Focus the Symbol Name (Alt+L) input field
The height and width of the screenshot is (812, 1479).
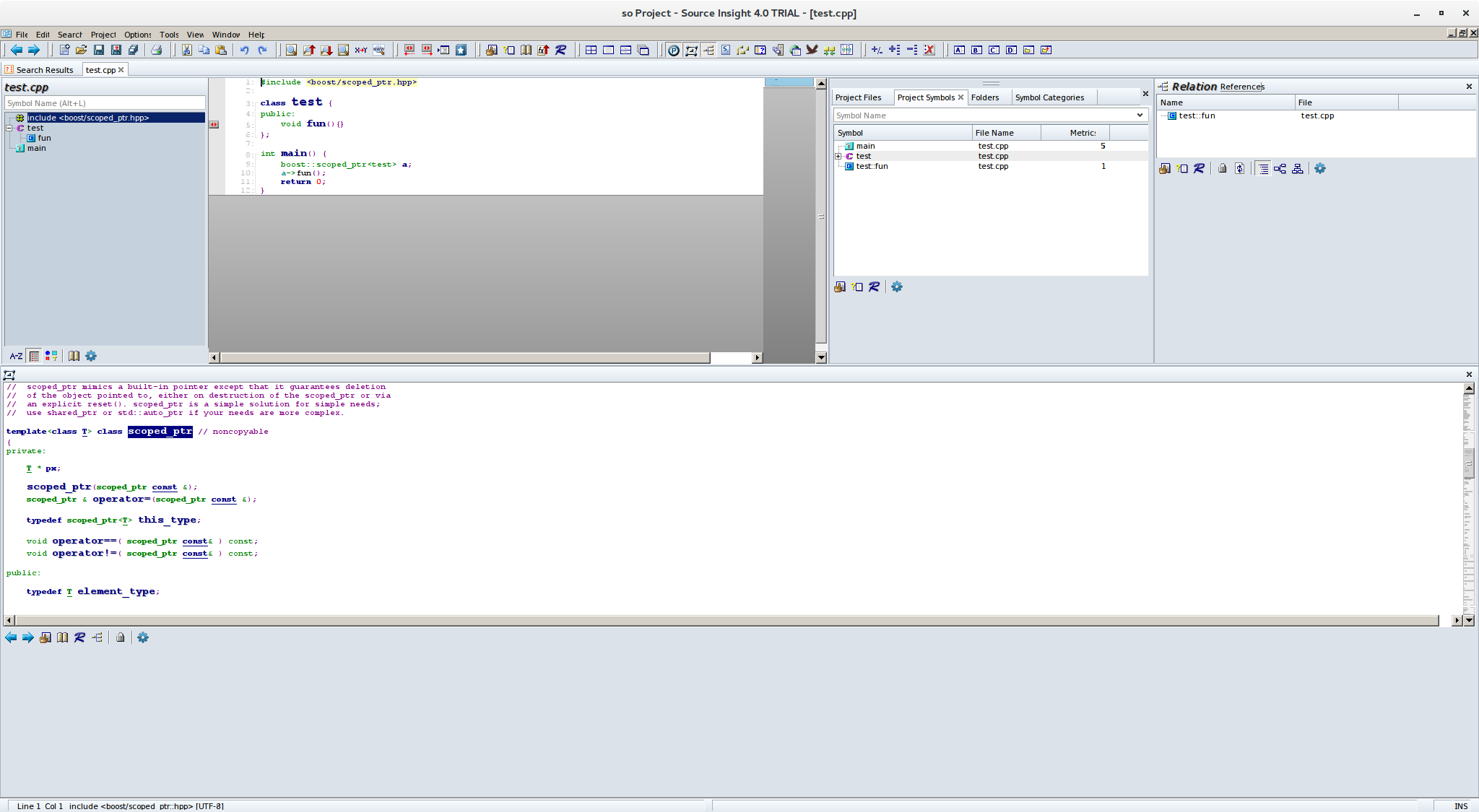tap(105, 103)
